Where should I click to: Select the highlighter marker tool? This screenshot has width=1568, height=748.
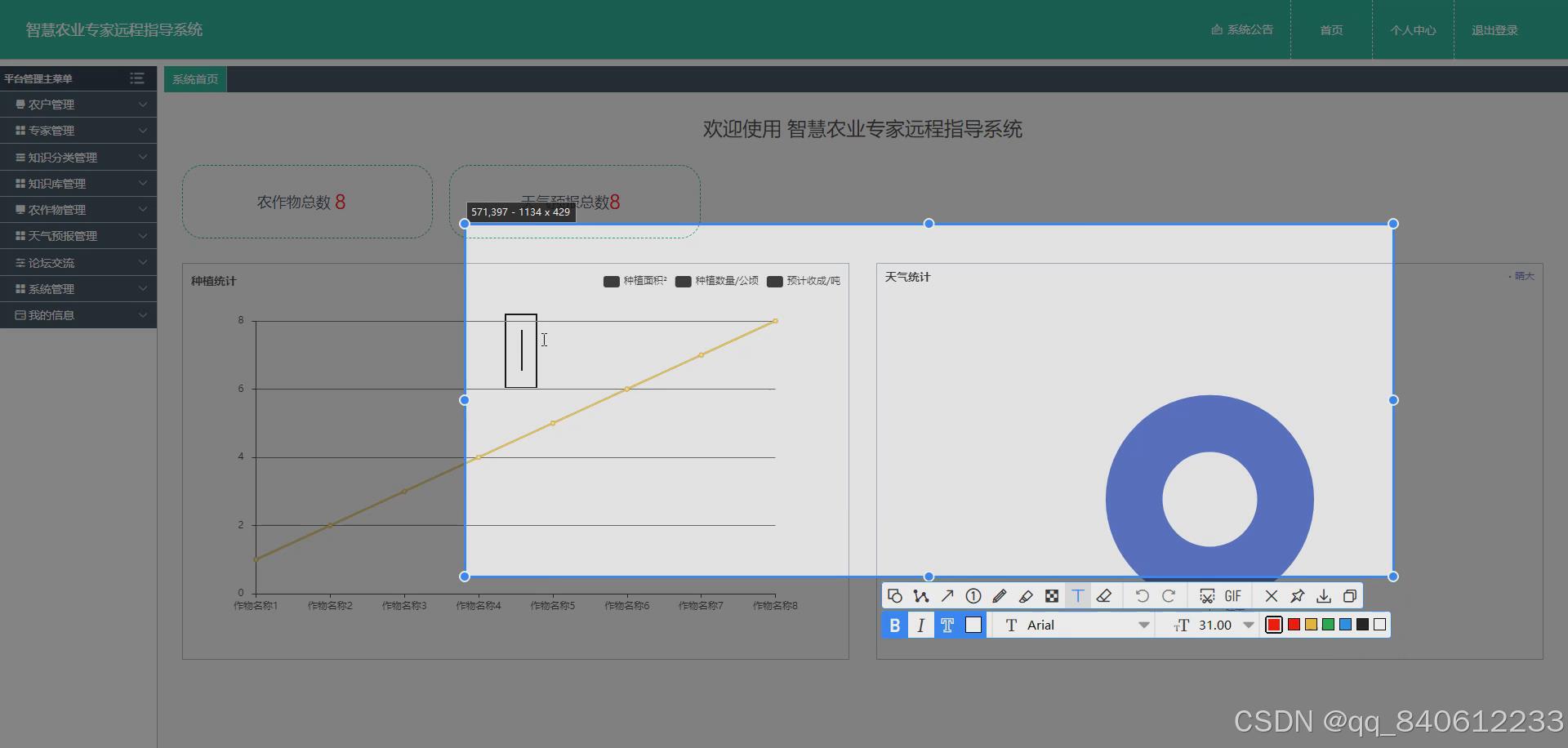(x=1026, y=596)
